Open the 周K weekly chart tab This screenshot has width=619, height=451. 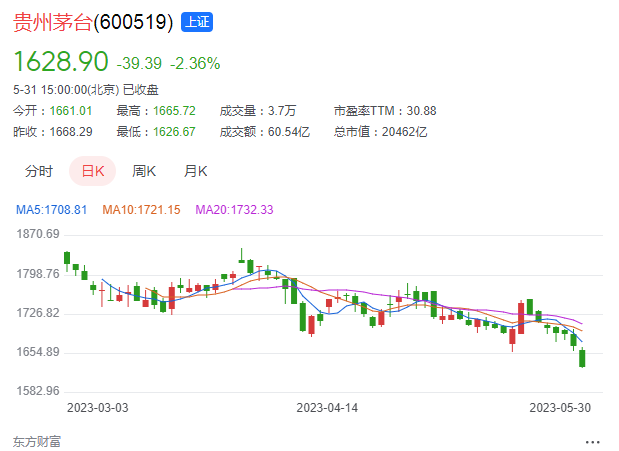tap(144, 171)
